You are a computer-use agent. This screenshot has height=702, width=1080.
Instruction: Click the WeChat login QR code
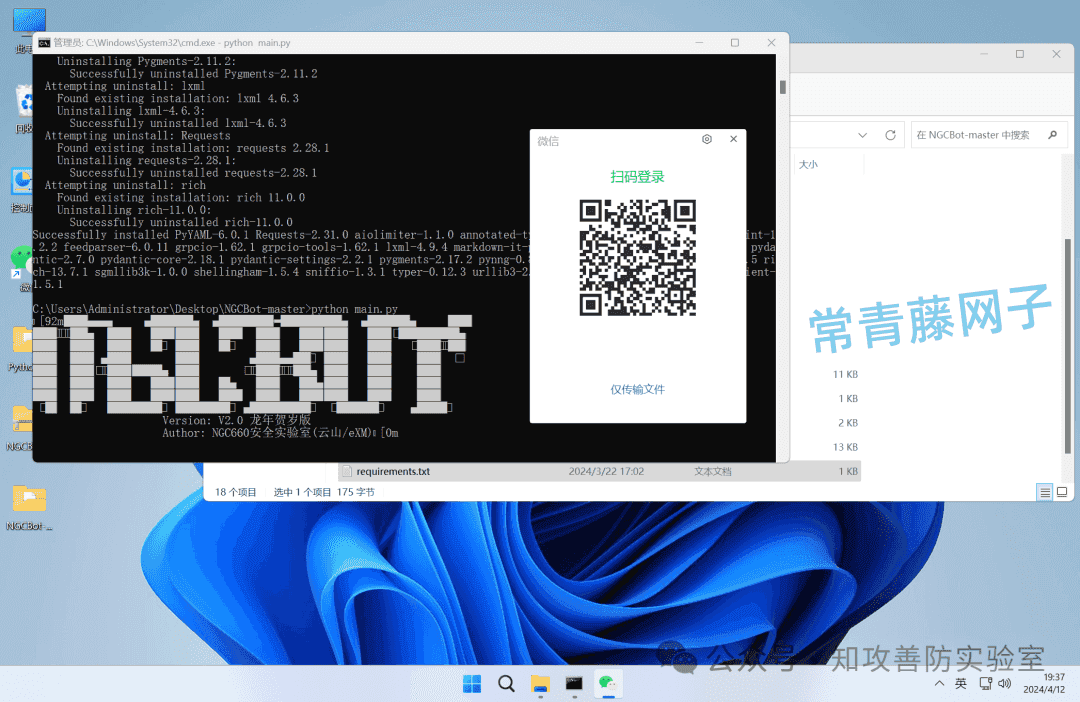click(x=638, y=258)
